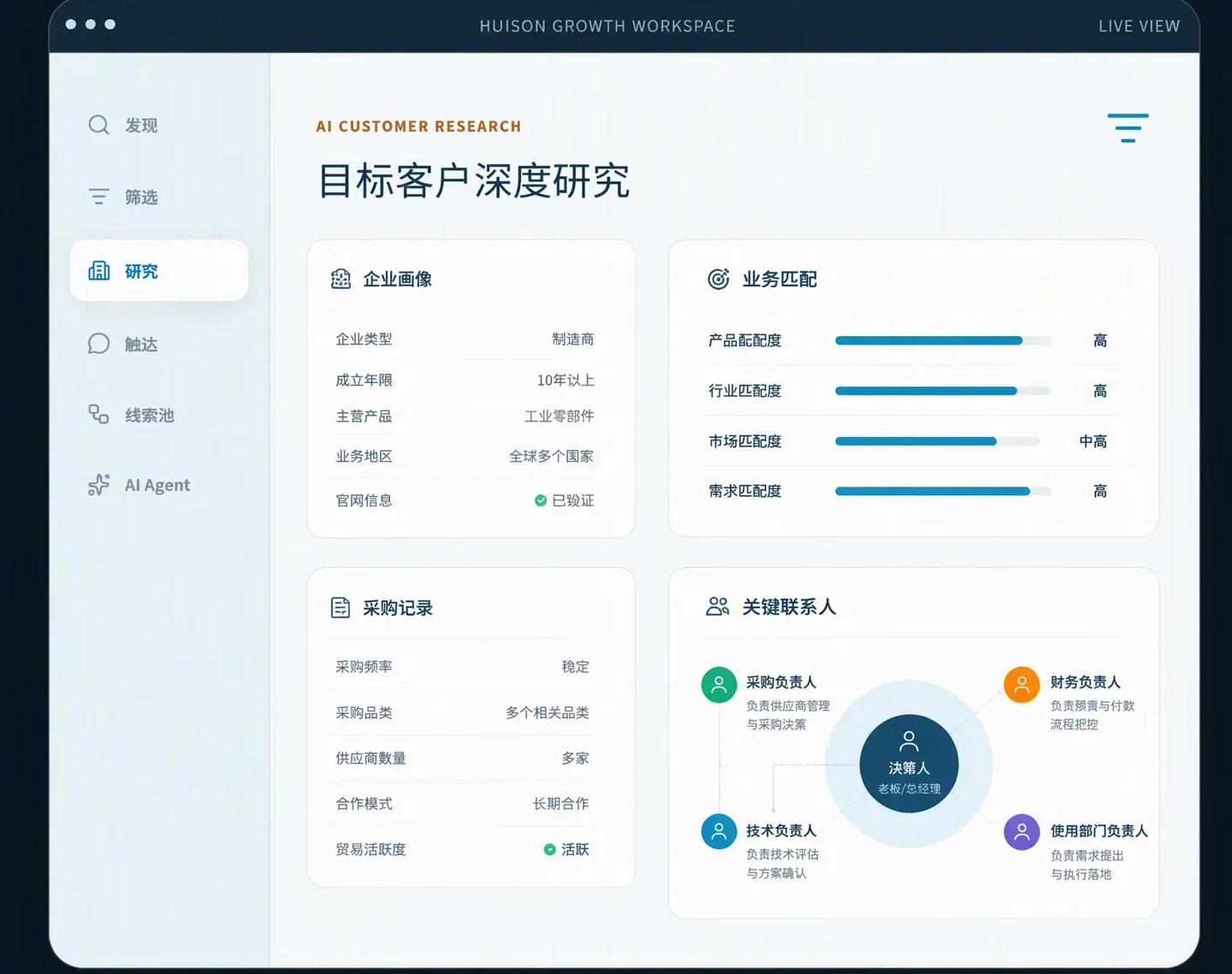Click the 10年以上 value
This screenshot has height=974, width=1232.
tap(566, 380)
